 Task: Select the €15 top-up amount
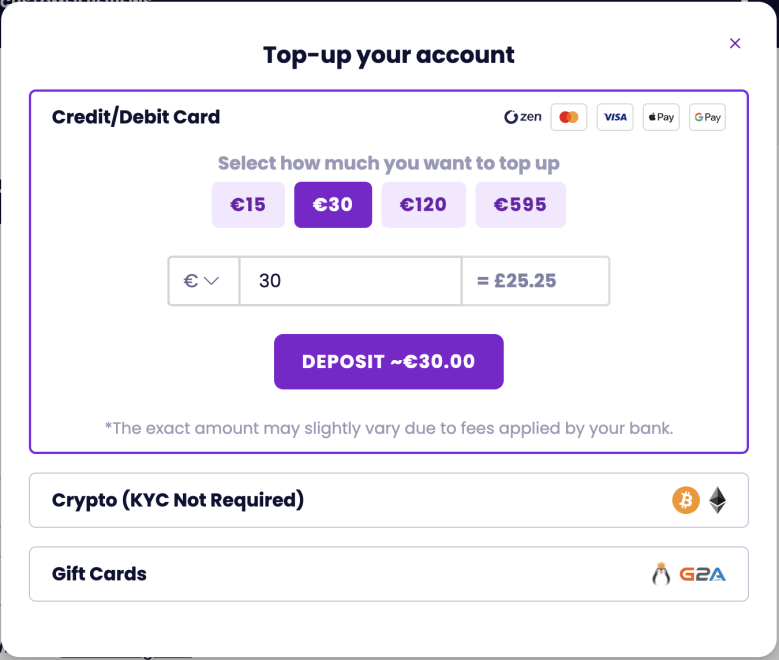248,205
